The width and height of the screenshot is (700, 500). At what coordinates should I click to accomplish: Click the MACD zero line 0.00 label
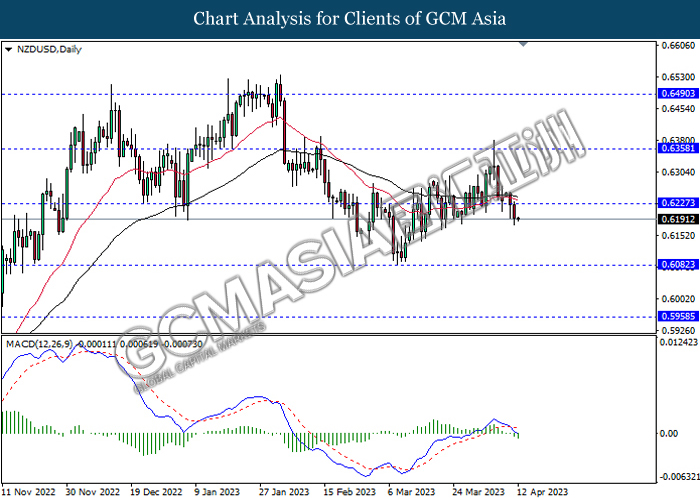(669, 433)
